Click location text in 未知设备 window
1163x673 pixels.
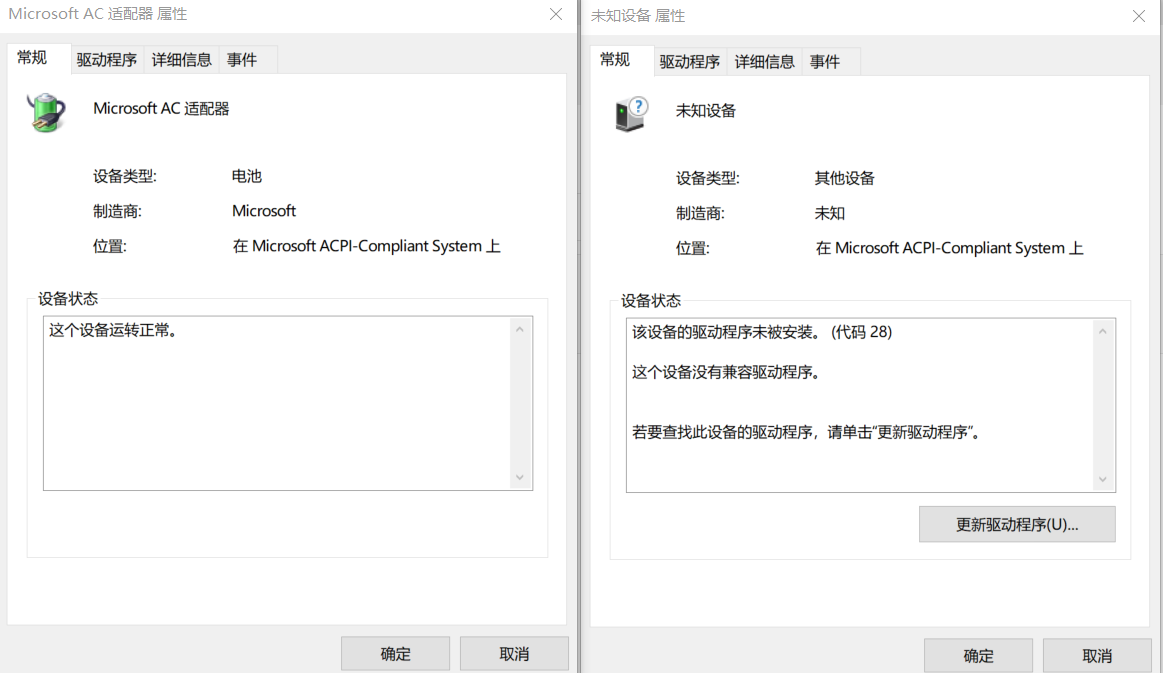point(949,248)
